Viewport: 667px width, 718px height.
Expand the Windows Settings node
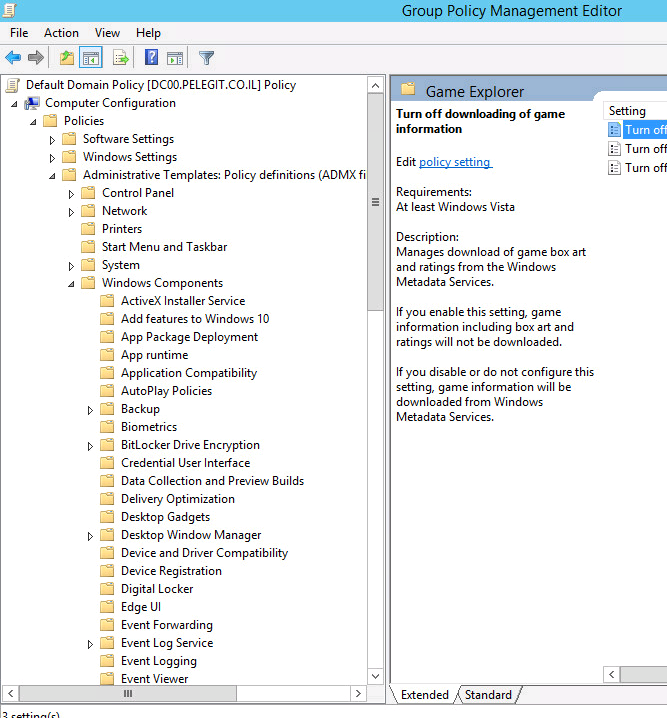[52, 158]
